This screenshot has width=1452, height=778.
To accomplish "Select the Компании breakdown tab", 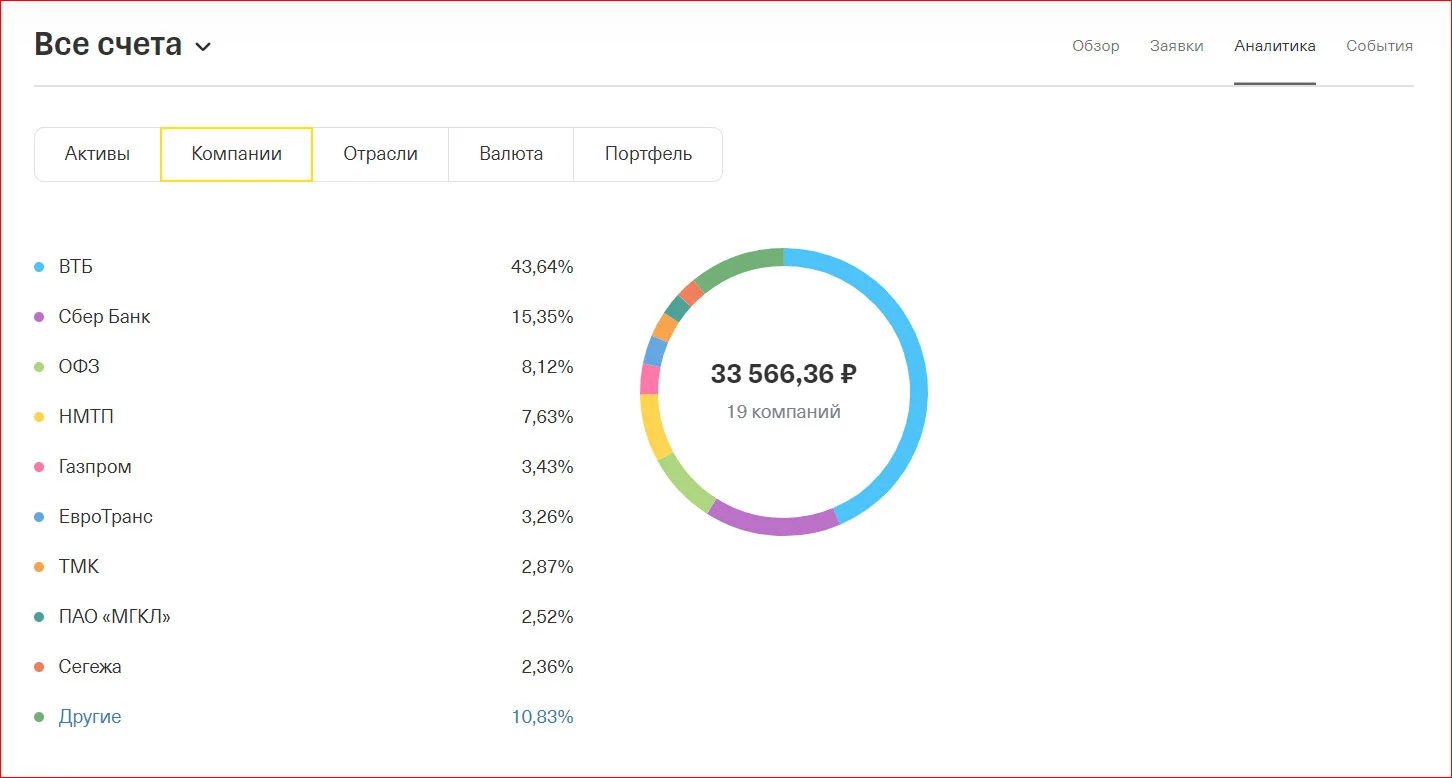I will (x=237, y=154).
